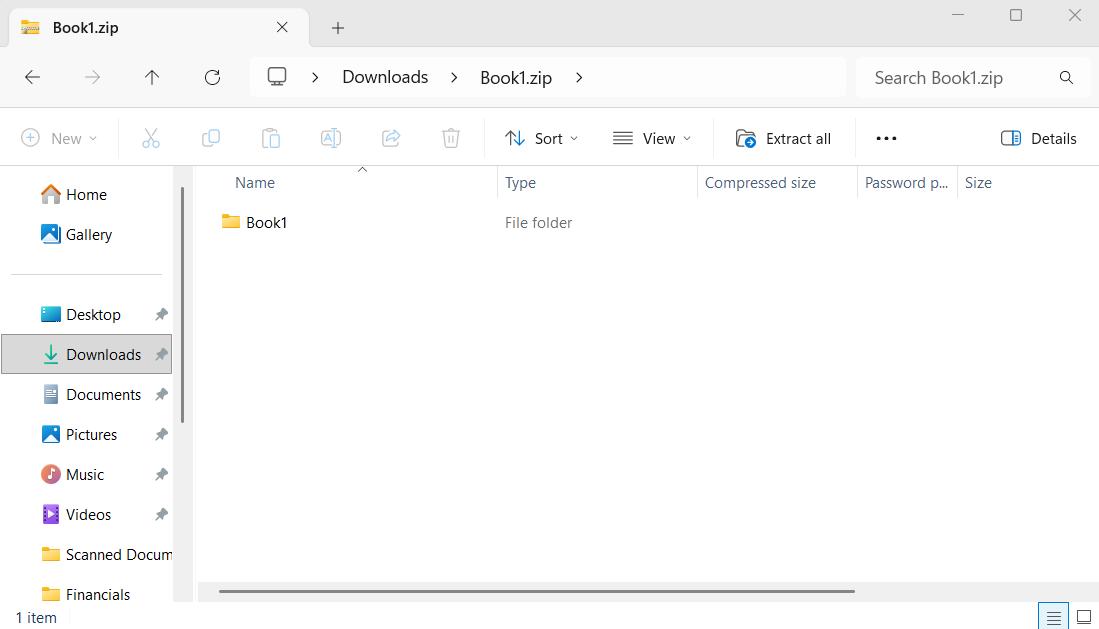The height and width of the screenshot is (629, 1099).
Task: Expand chevron after This PC icon
Action: tap(315, 77)
